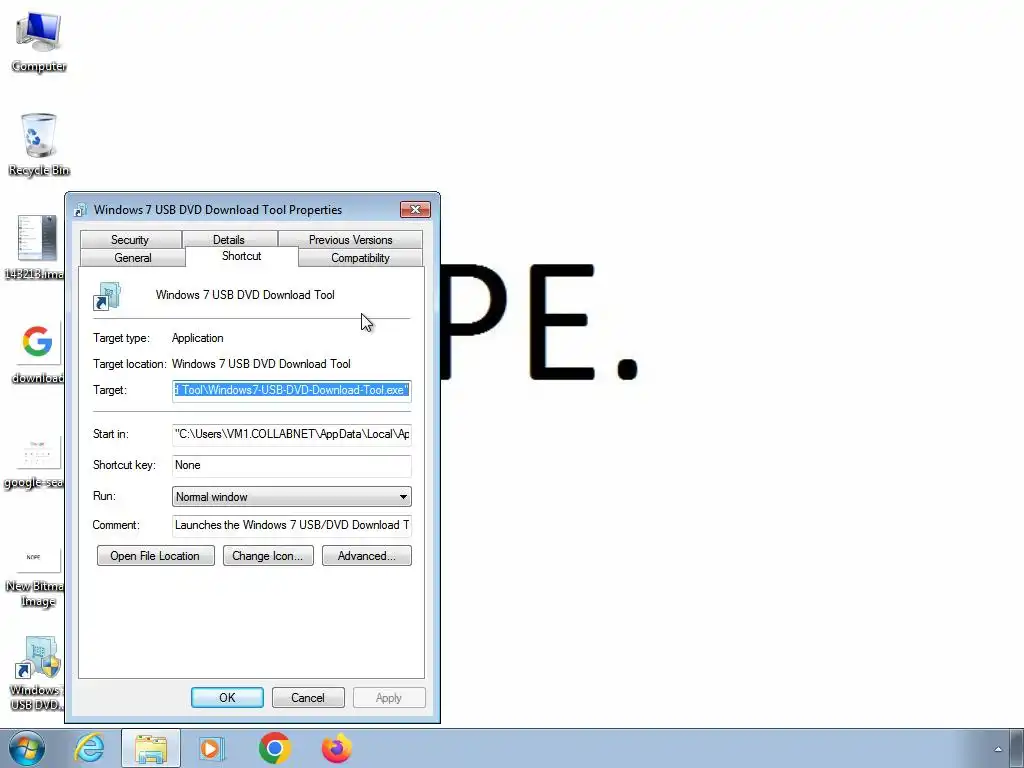Click Open File Location button
Viewport: 1024px width, 768px height.
click(x=155, y=556)
